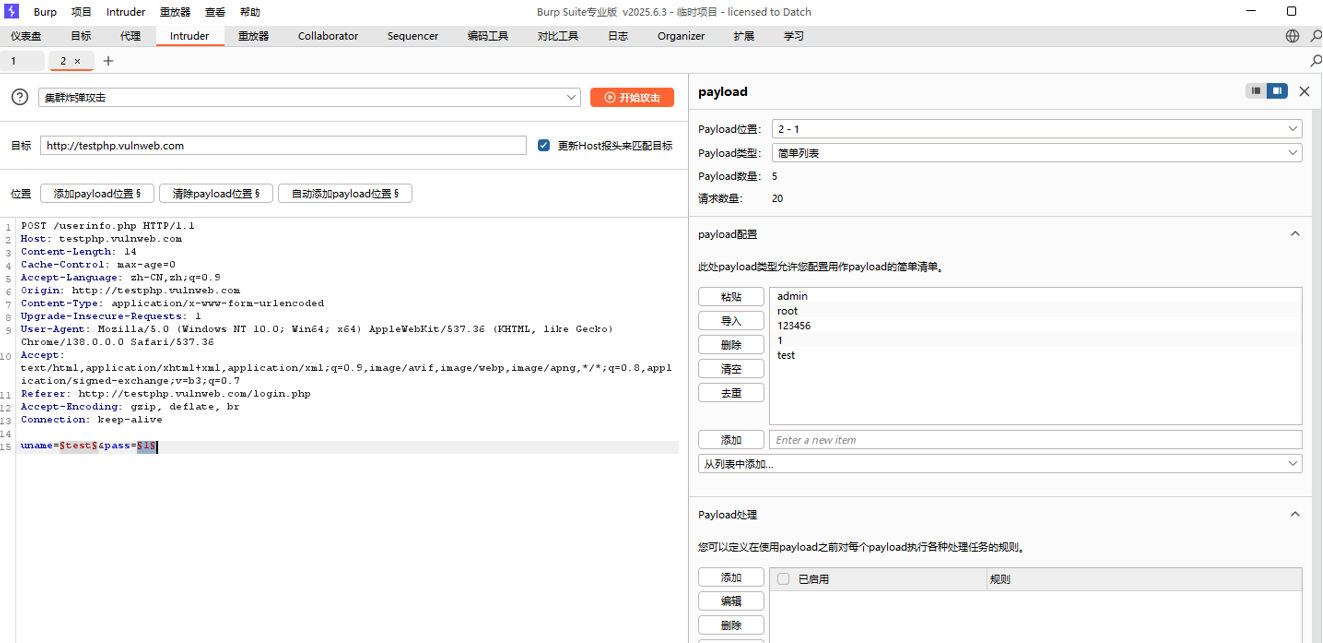Click the POST /userinfo.php request line
The image size is (1323, 643).
point(108,226)
